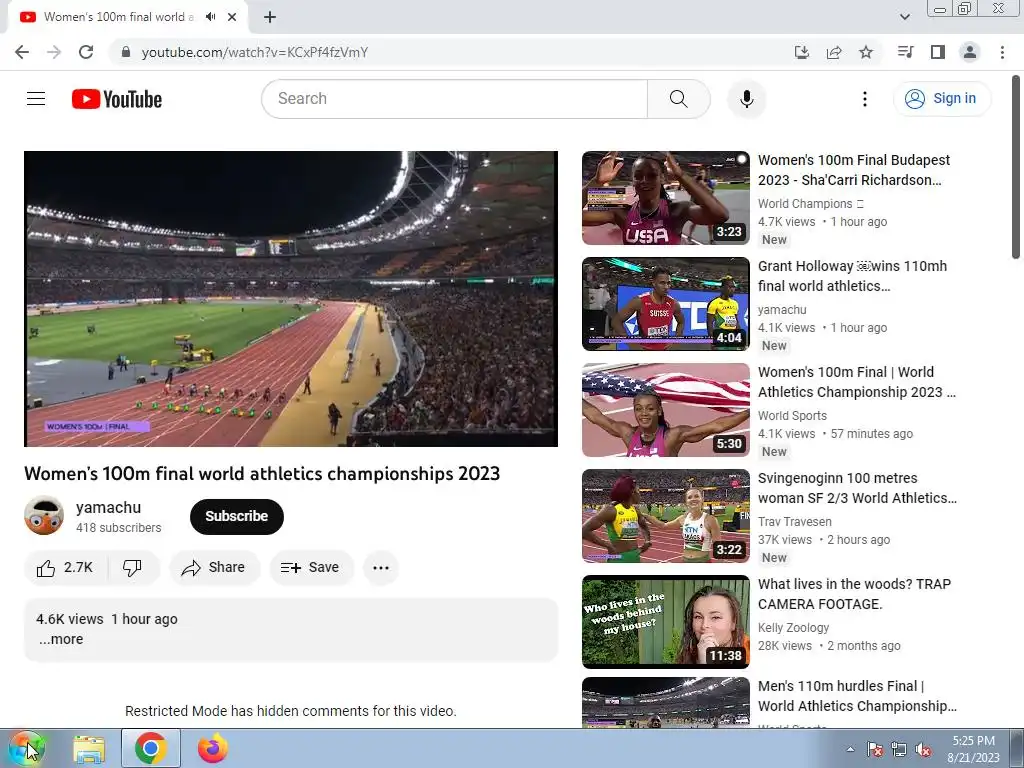This screenshot has height=768, width=1024.
Task: Open the Windows Start button
Action: [26, 748]
